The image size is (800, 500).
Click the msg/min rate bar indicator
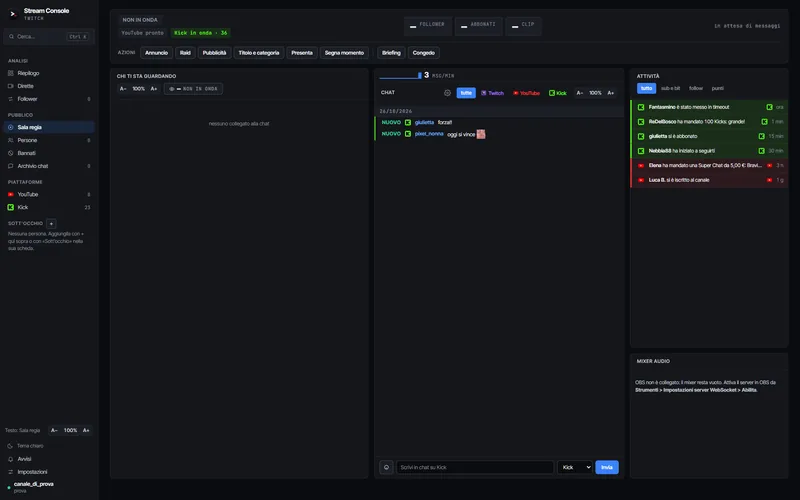[x=401, y=76]
